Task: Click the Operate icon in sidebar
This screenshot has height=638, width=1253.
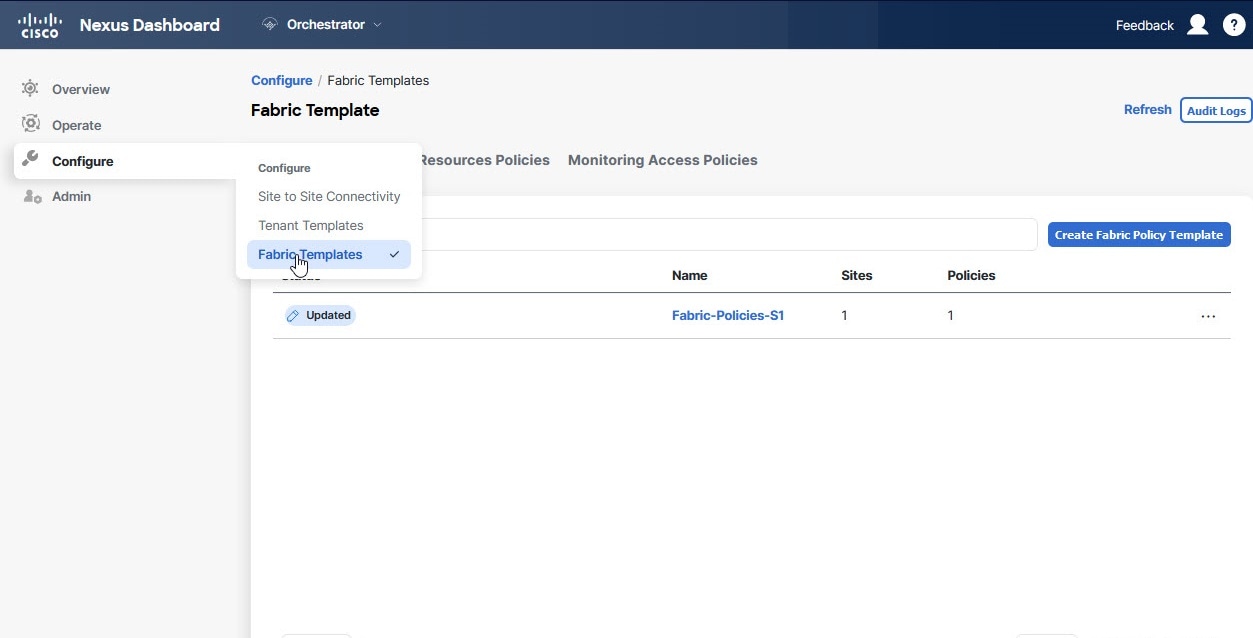Action: [x=31, y=124]
